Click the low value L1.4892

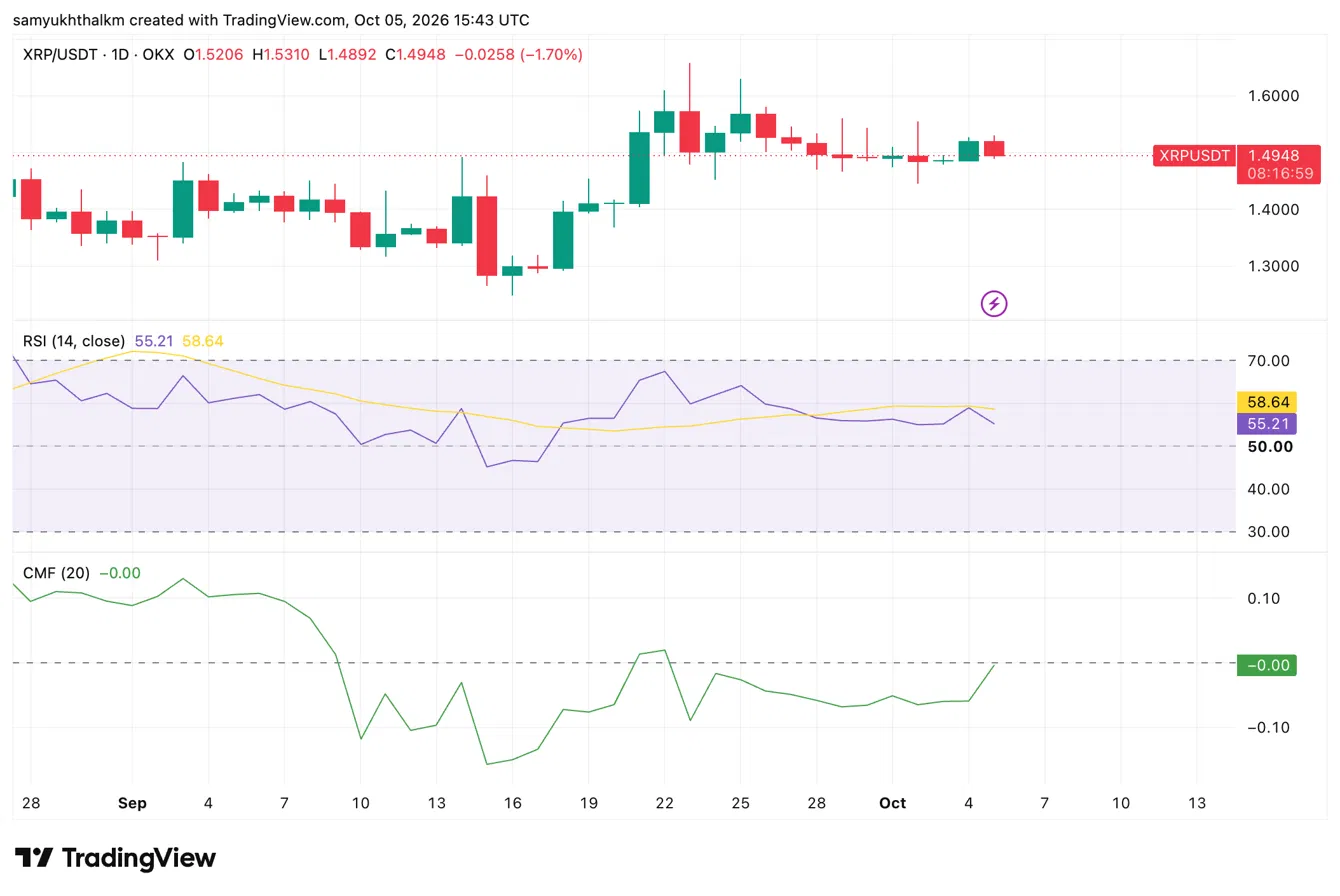pyautogui.click(x=347, y=55)
